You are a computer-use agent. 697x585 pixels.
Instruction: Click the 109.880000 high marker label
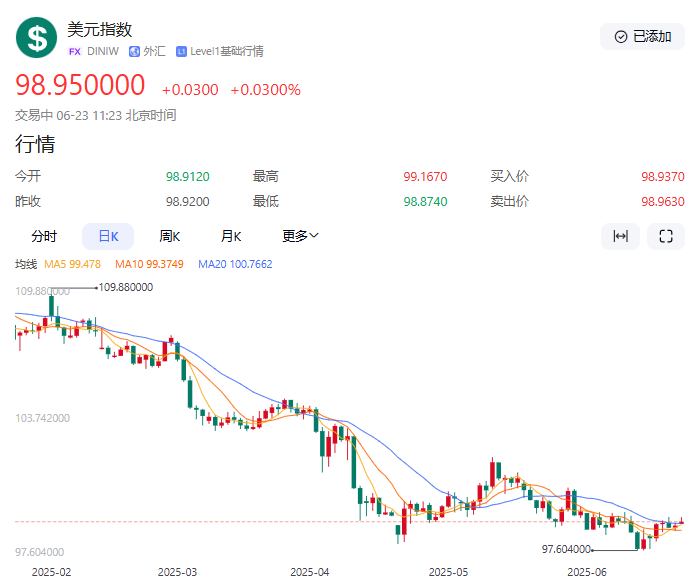tap(126, 287)
